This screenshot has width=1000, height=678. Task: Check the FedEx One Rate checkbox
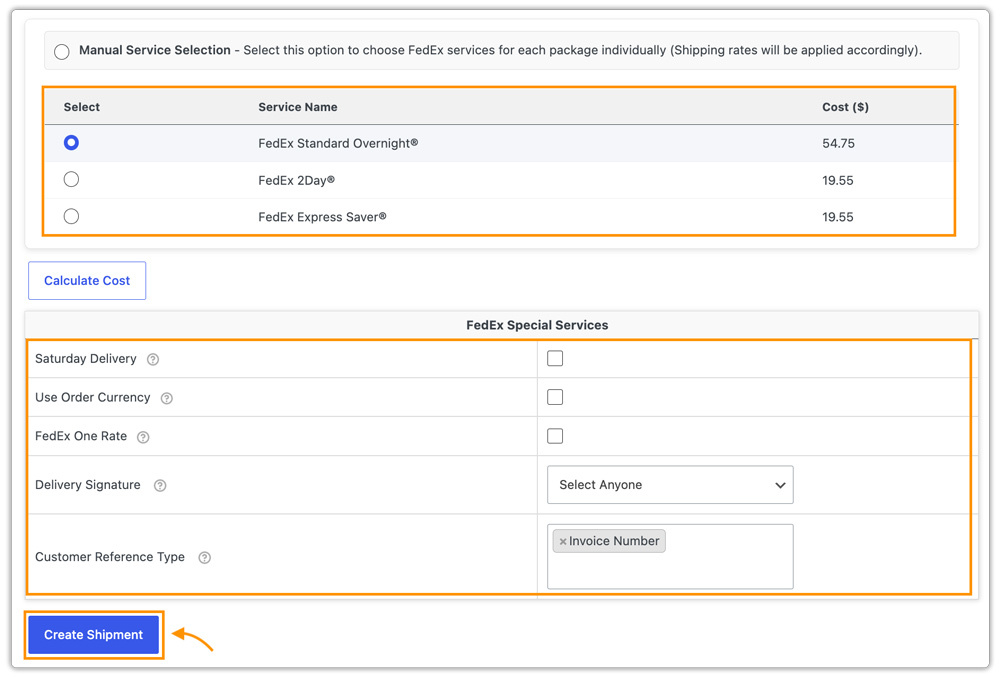coord(555,436)
